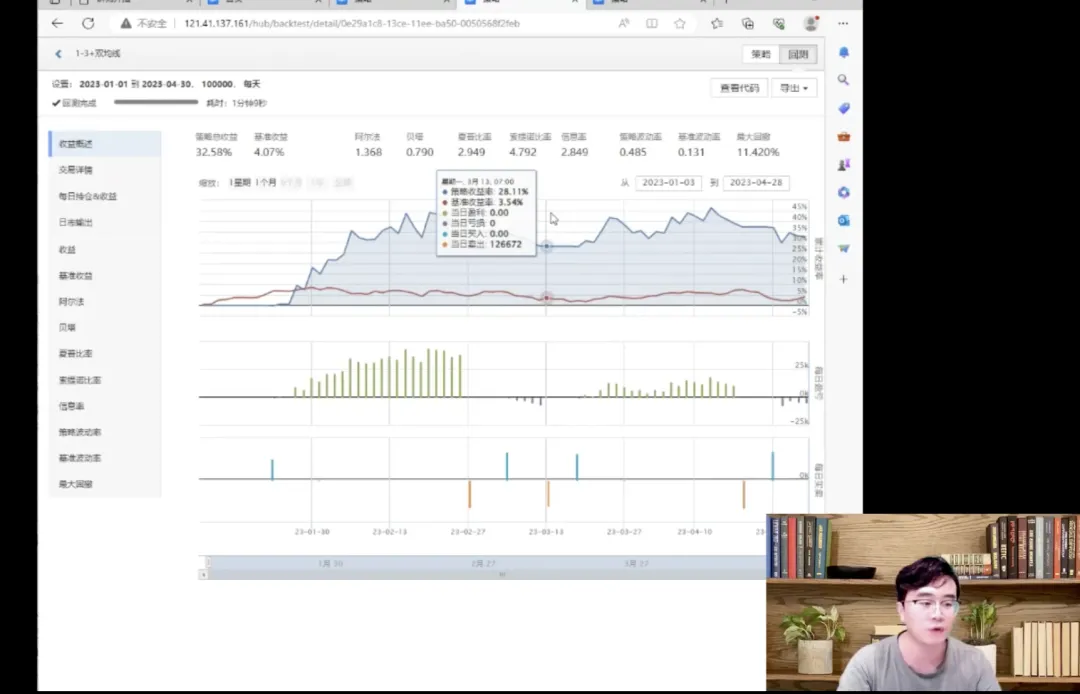Edit the start date field 2023-01-03
Viewport: 1080px width, 694px height.
click(668, 183)
